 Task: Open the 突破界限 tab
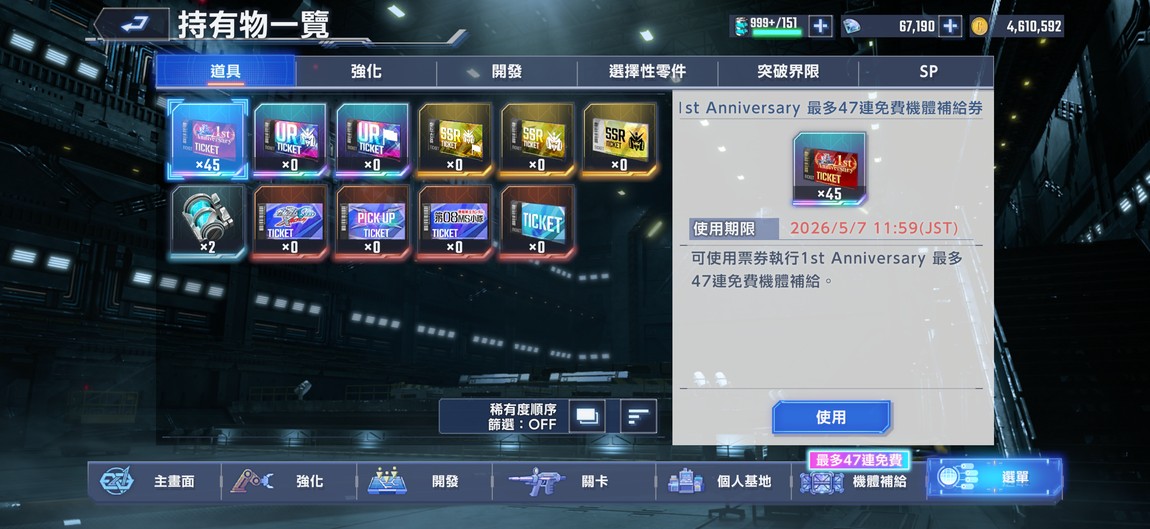click(788, 72)
